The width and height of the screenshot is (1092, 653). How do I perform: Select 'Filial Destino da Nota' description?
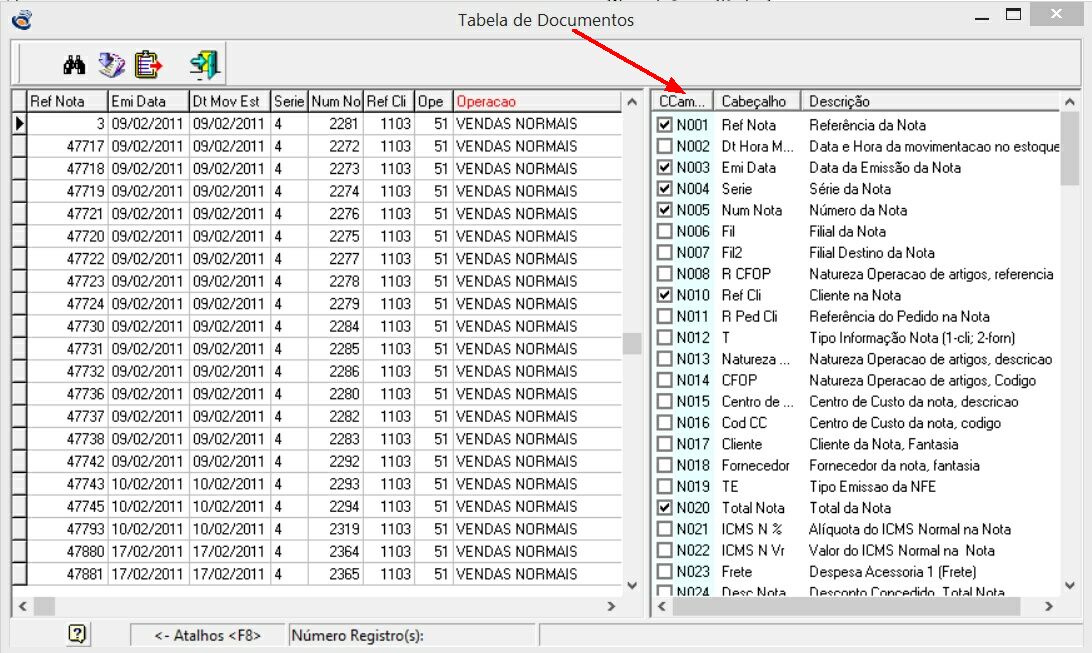(871, 253)
